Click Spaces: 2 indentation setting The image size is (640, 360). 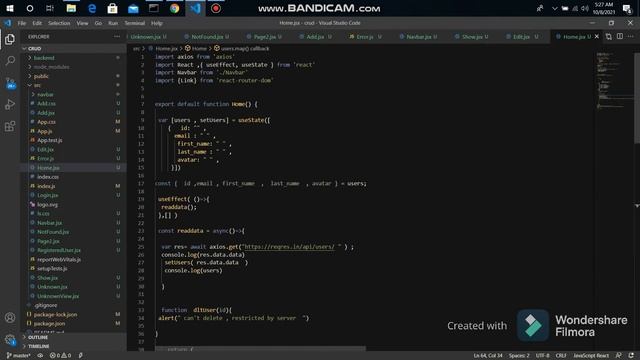click(x=519, y=356)
